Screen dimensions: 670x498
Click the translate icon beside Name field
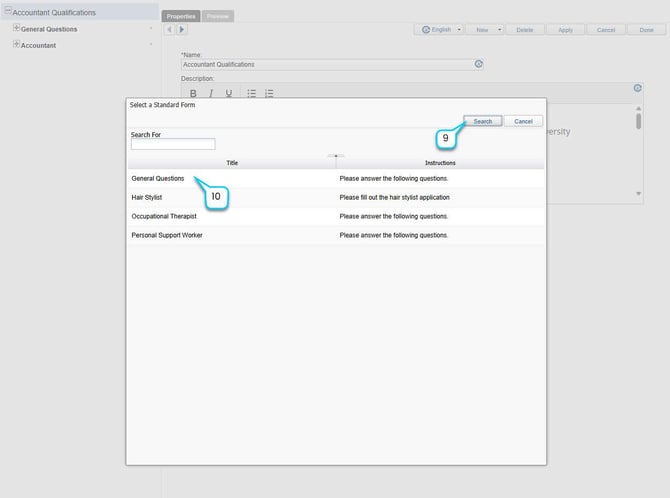coord(479,64)
